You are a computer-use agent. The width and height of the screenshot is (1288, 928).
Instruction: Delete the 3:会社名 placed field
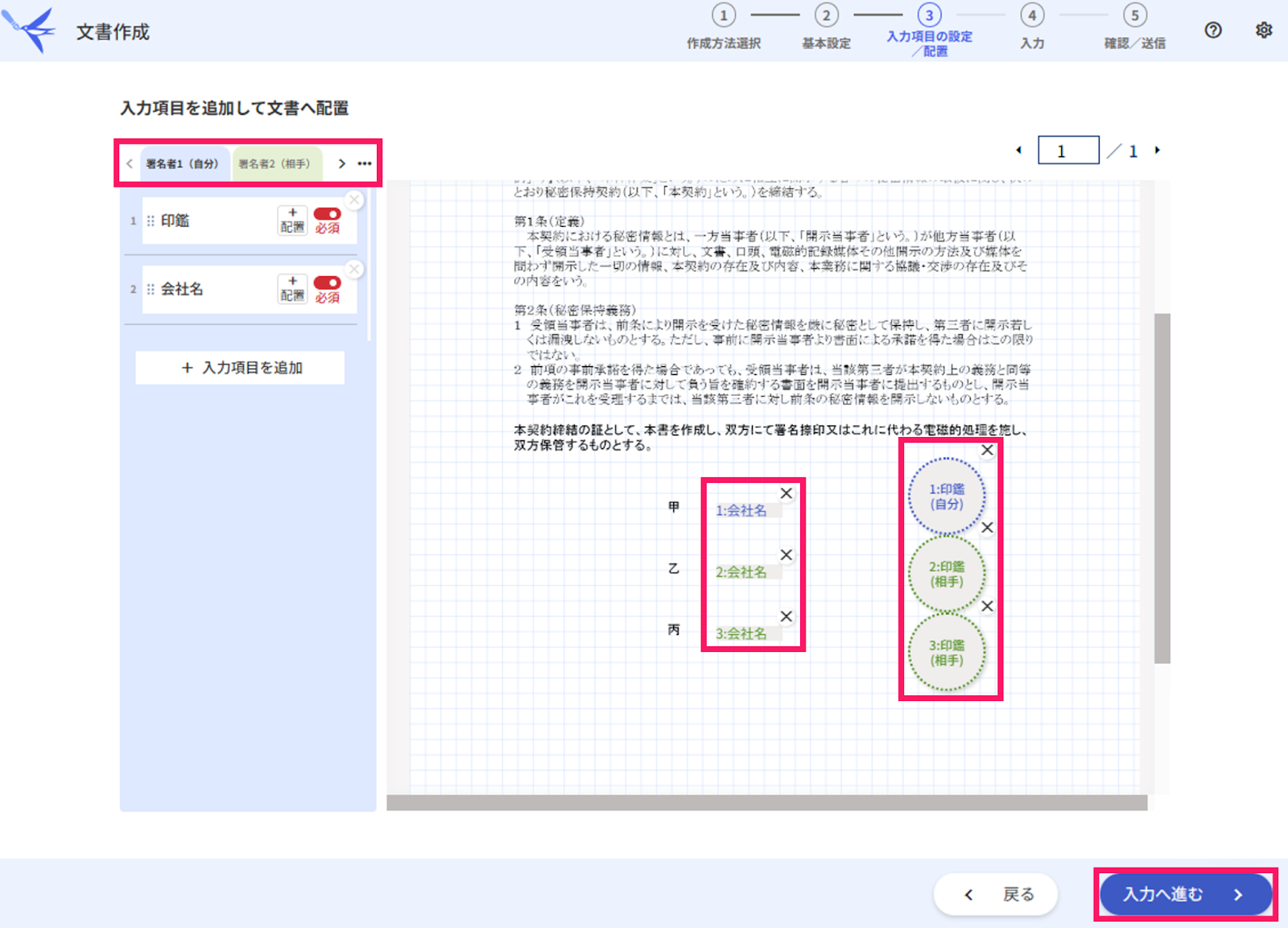(786, 617)
